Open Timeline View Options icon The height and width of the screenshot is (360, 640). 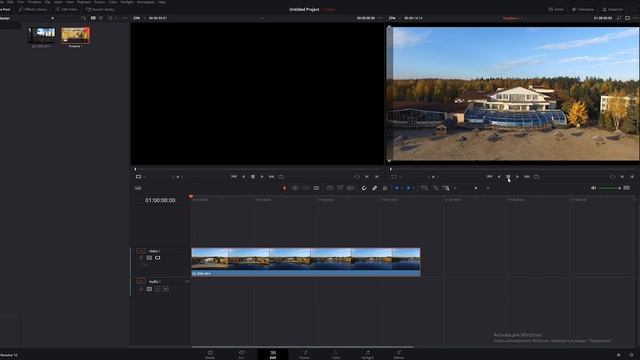pos(138,188)
